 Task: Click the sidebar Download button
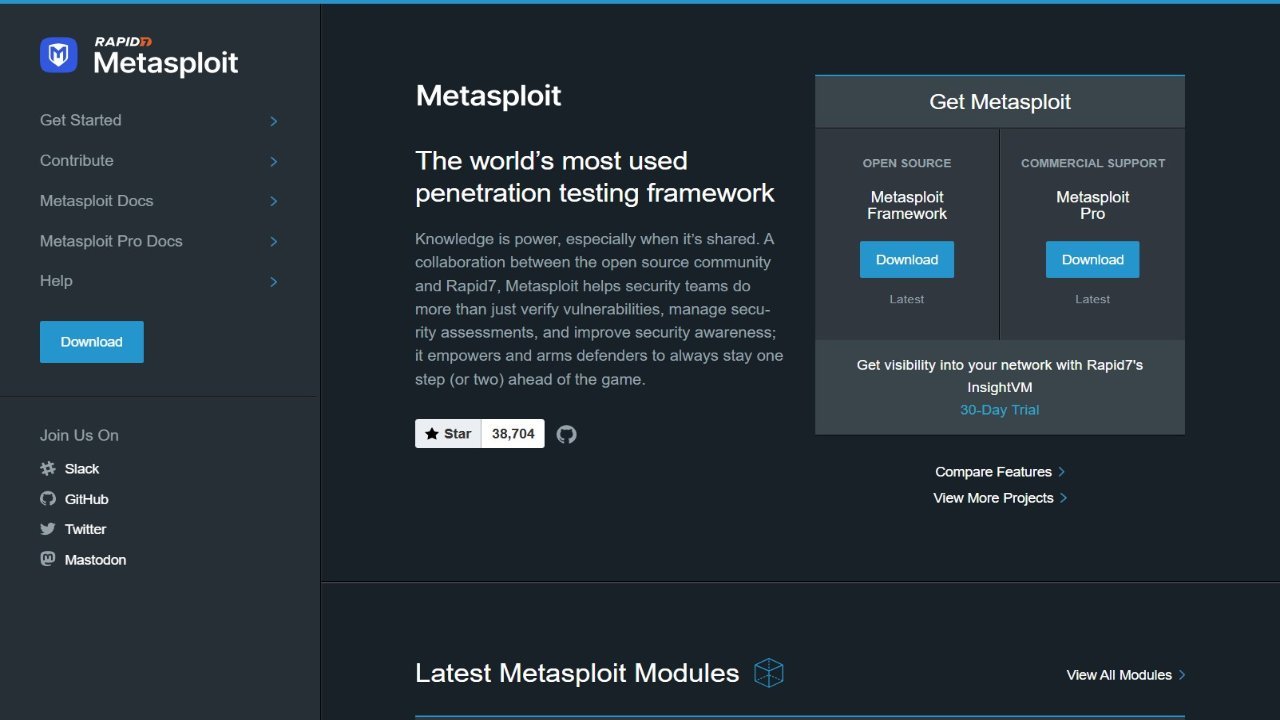(x=92, y=342)
